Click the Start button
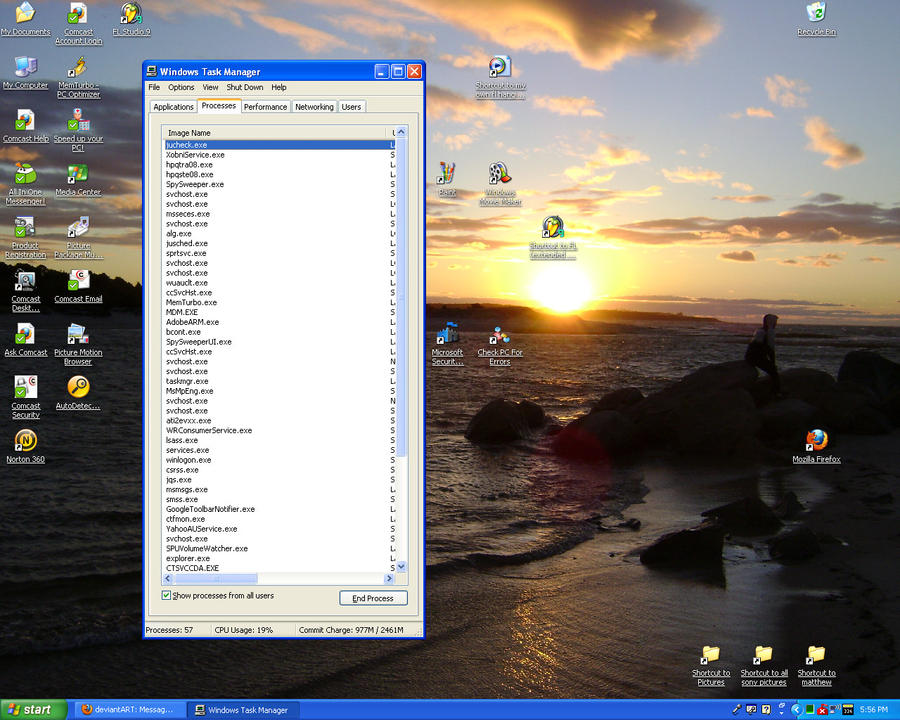The width and height of the screenshot is (900, 720). (33, 710)
